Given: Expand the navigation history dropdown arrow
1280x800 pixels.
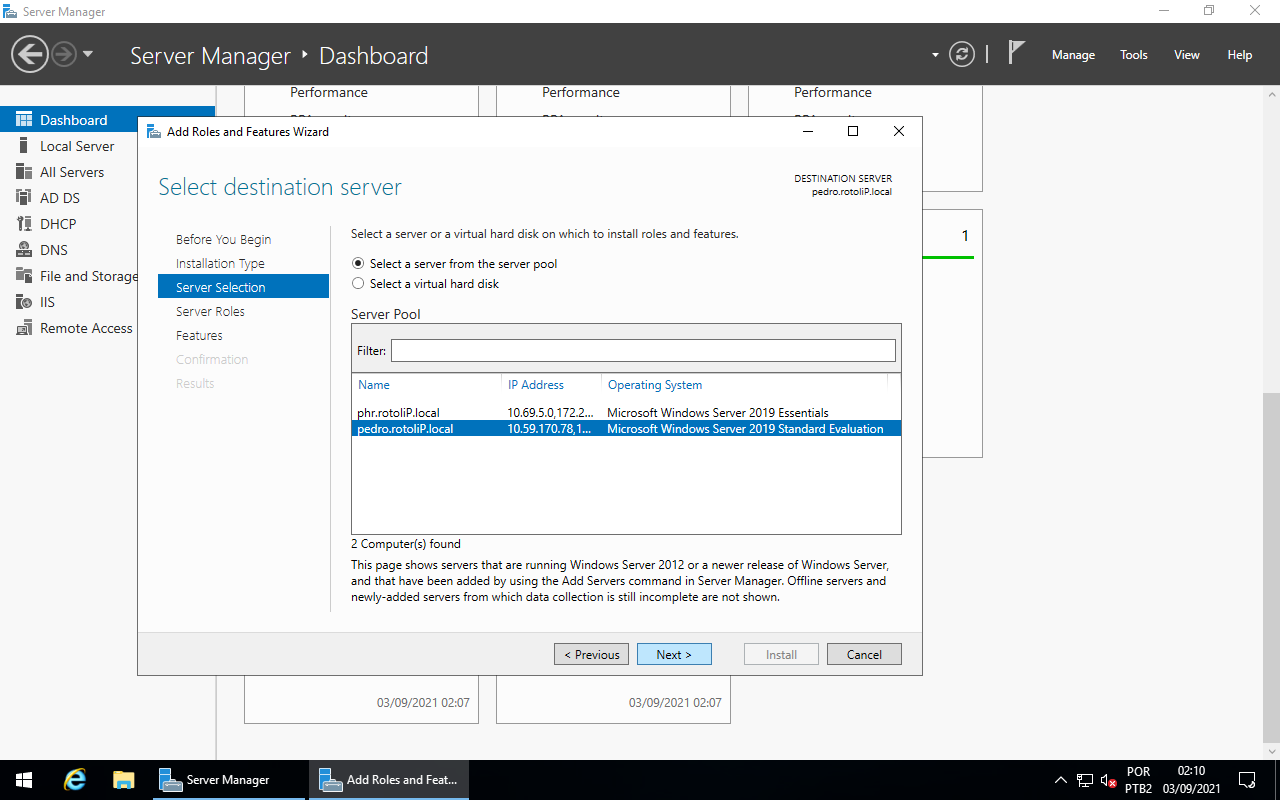Looking at the screenshot, I should click(x=88, y=54).
